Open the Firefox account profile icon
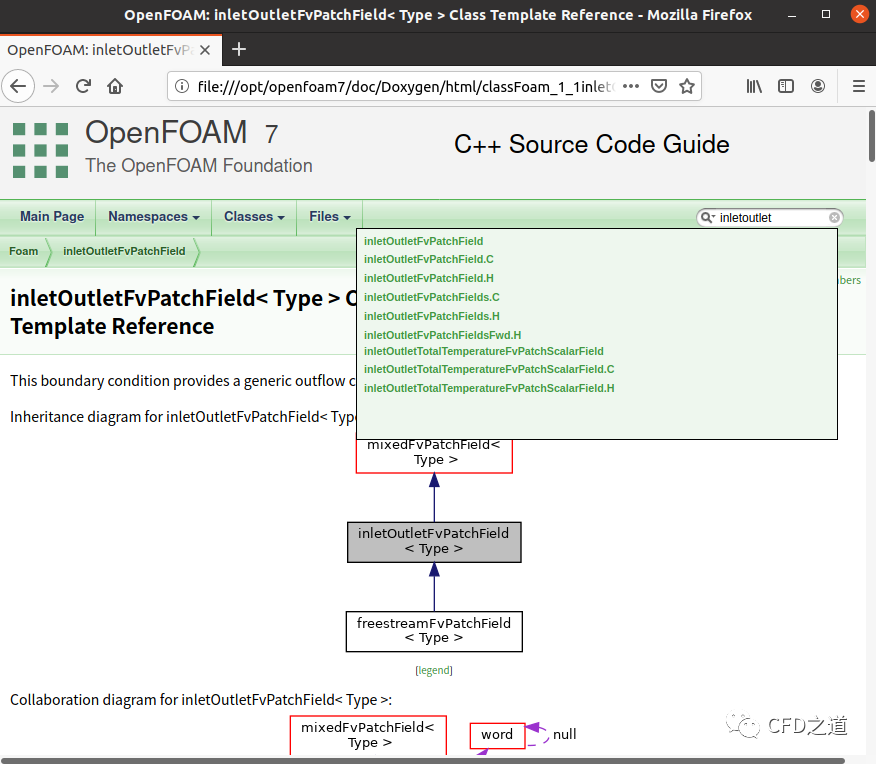 (818, 86)
